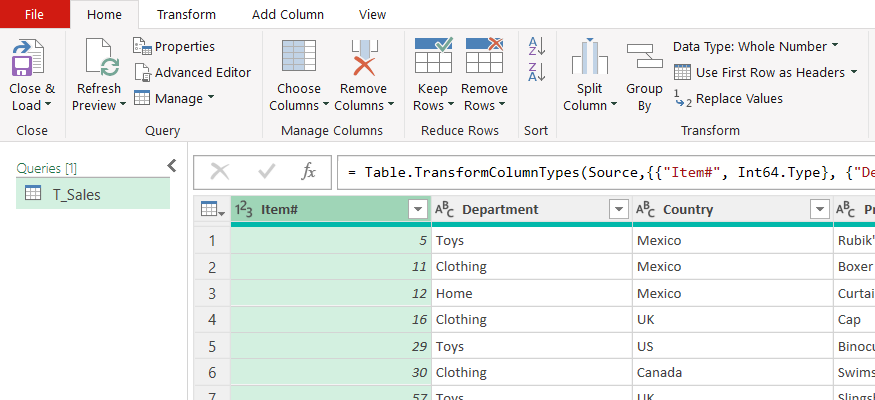Screen dimensions: 875x400
Task: Click the Toys cell in row 1
Action: tap(532, 241)
